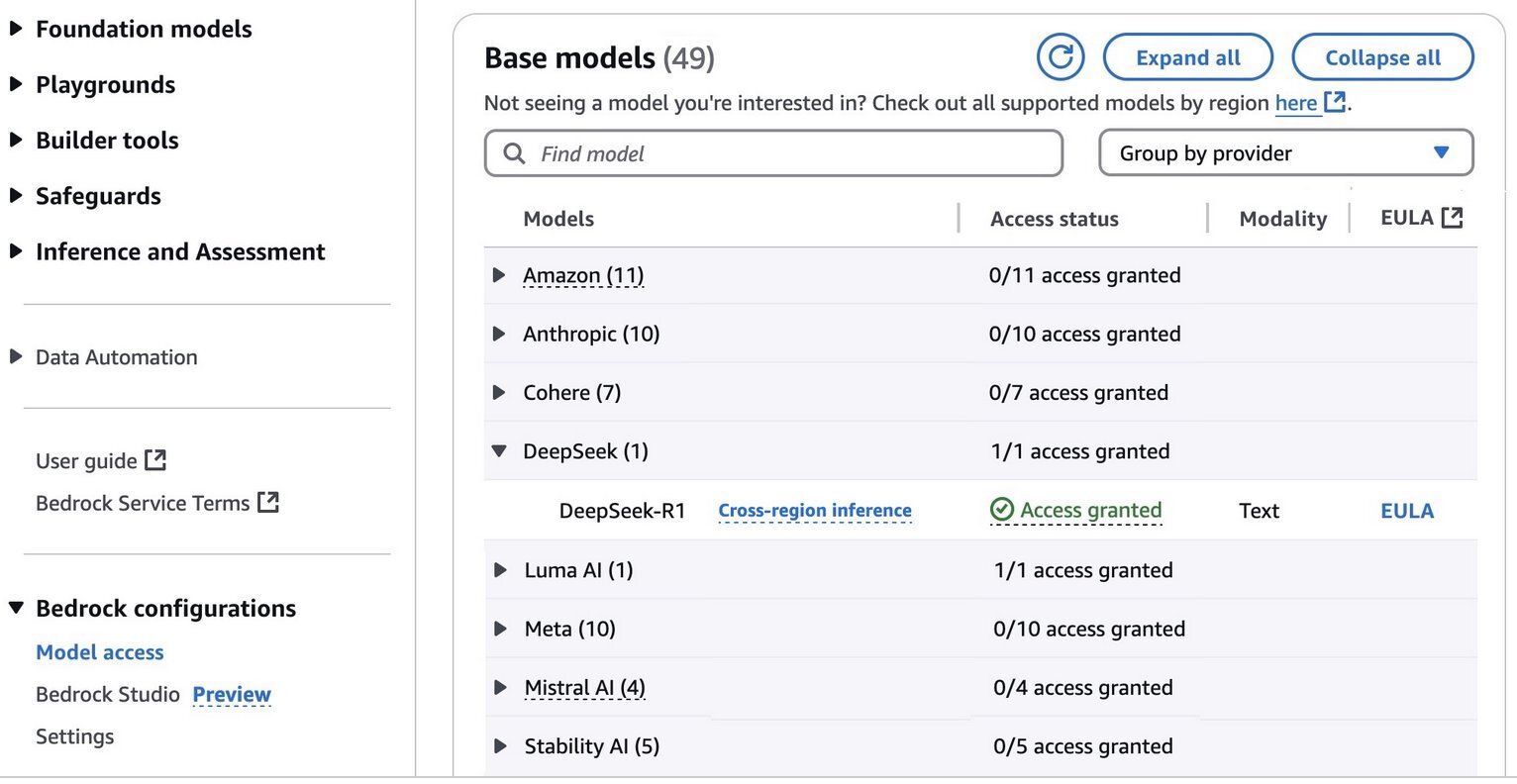
Task: Click the EULA column external link icon
Action: click(1452, 218)
